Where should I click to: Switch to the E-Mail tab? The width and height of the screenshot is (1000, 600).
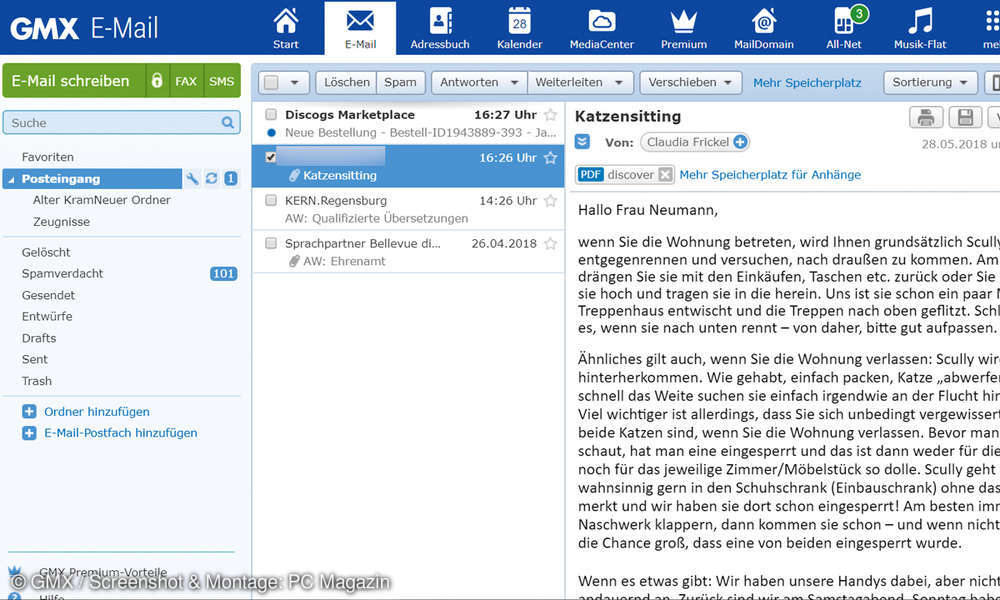coord(360,28)
